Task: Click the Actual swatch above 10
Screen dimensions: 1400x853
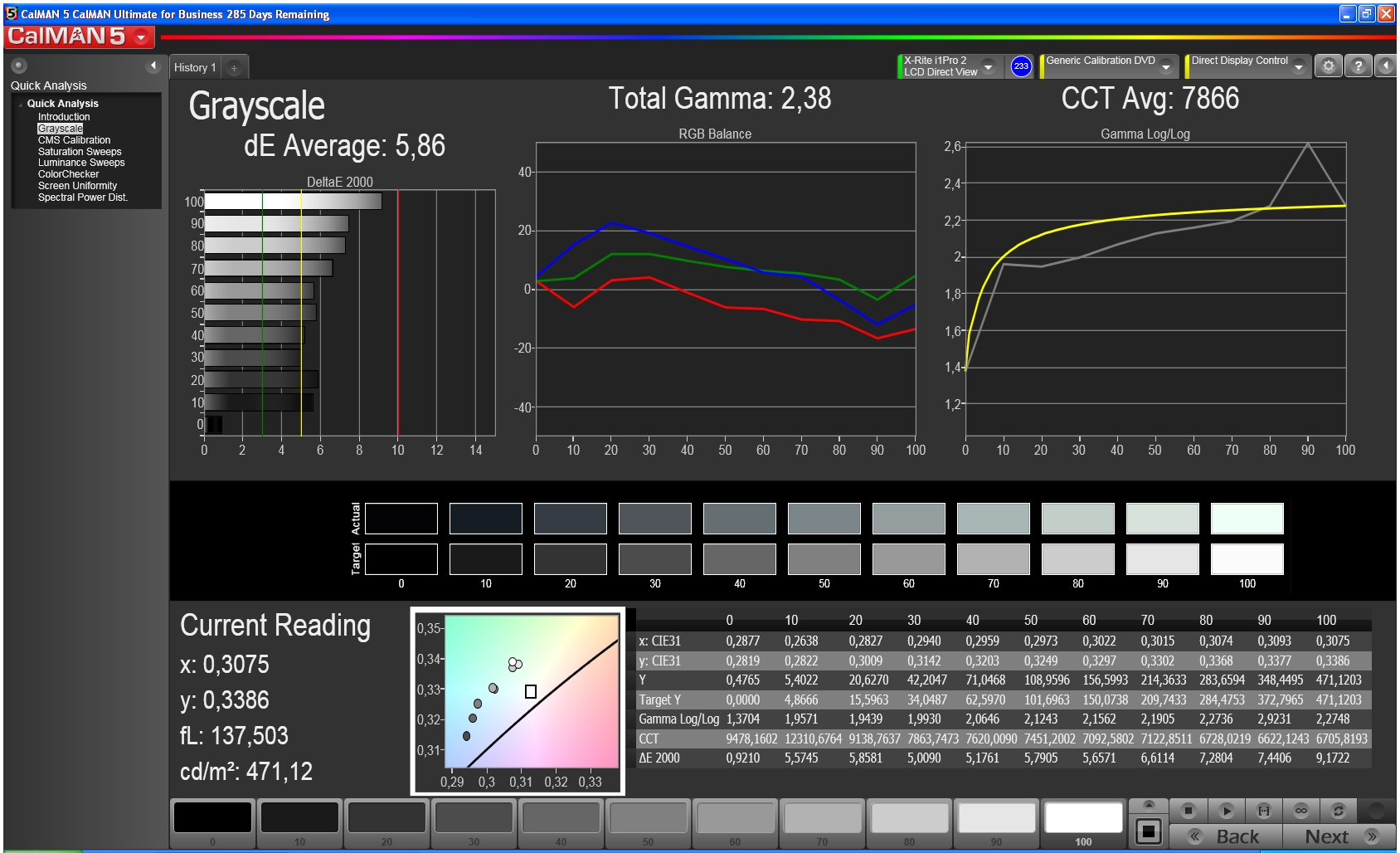Action: (x=485, y=519)
